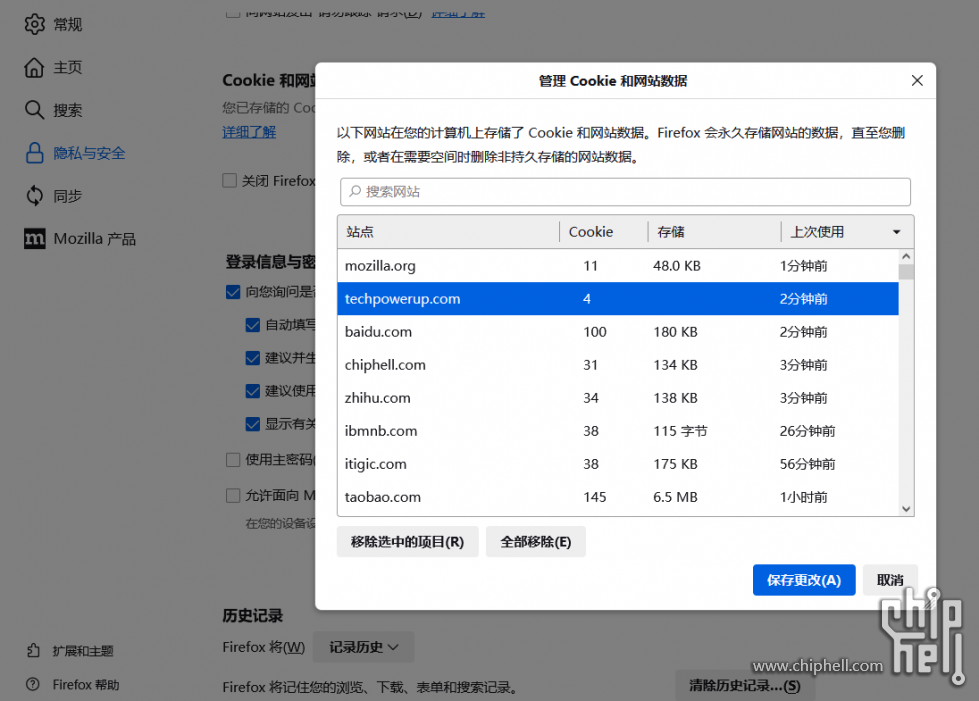Open the 常规 general settings gear icon
The height and width of the screenshot is (701, 979).
[x=34, y=24]
